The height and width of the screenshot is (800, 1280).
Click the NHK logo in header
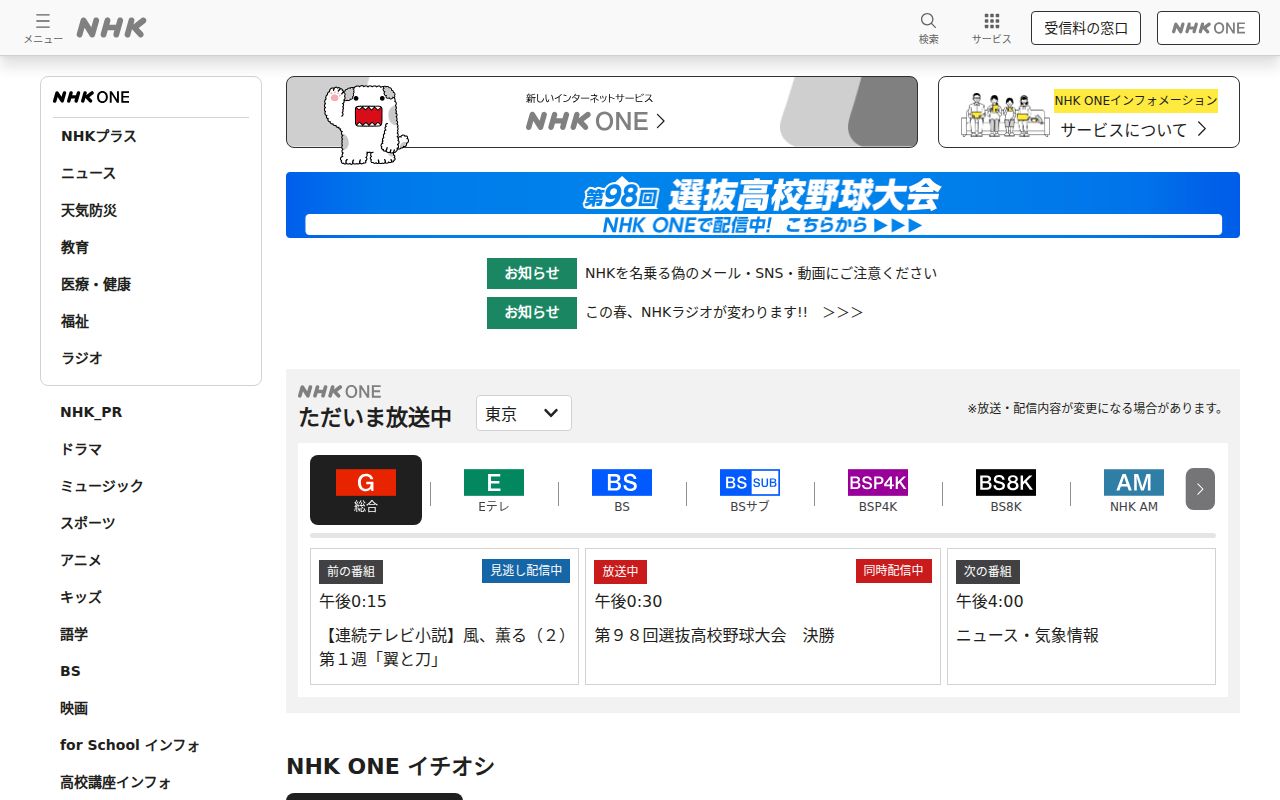[x=112, y=28]
